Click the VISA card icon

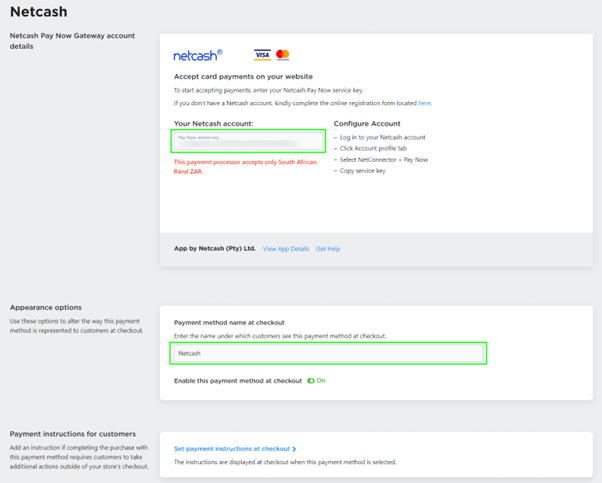(x=262, y=55)
